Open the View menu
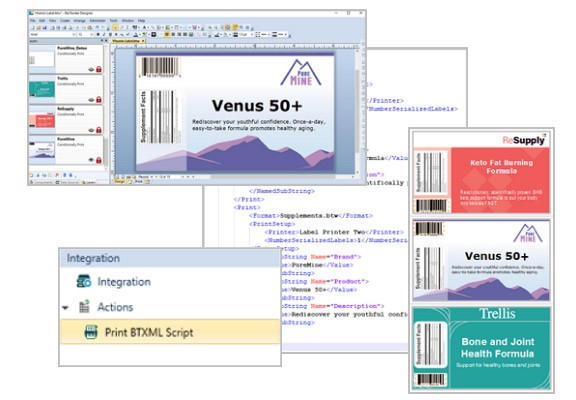 click(x=53, y=21)
